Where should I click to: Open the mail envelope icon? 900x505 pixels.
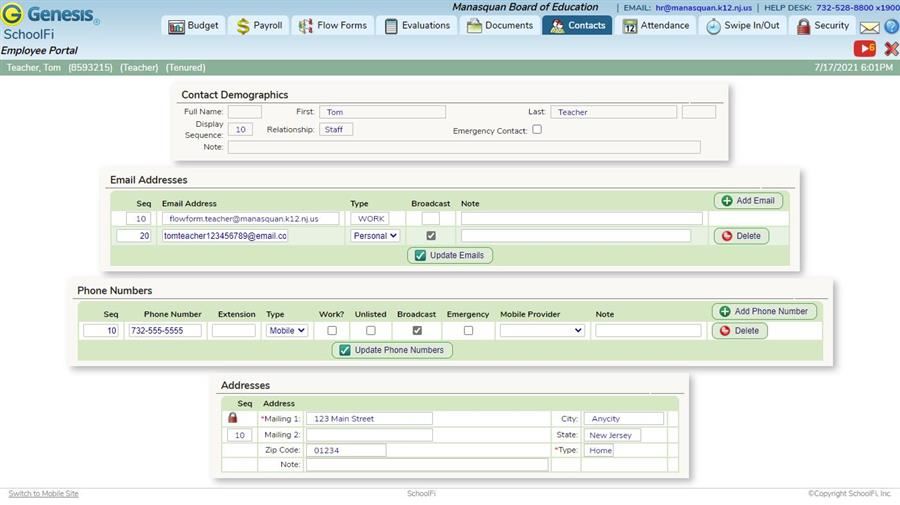[x=870, y=27]
